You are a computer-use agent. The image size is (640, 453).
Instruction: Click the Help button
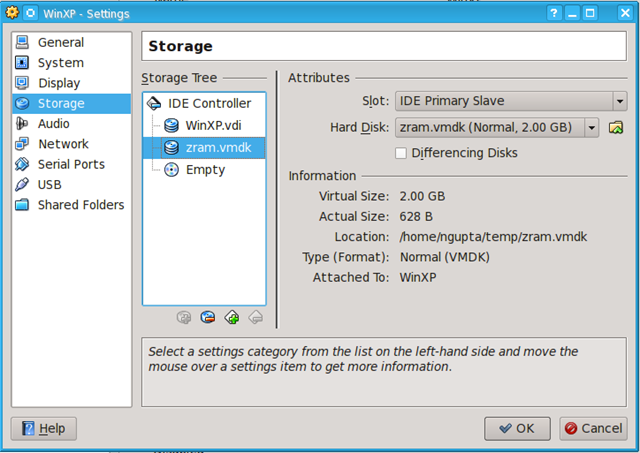(x=44, y=429)
